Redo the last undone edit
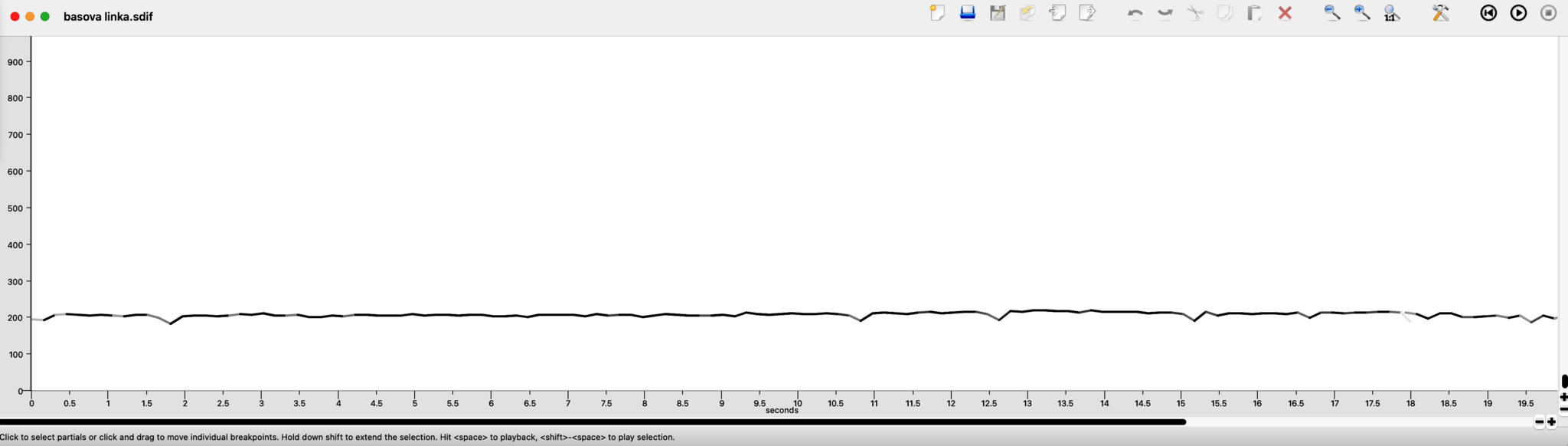The width and height of the screenshot is (1568, 446). click(x=1165, y=13)
